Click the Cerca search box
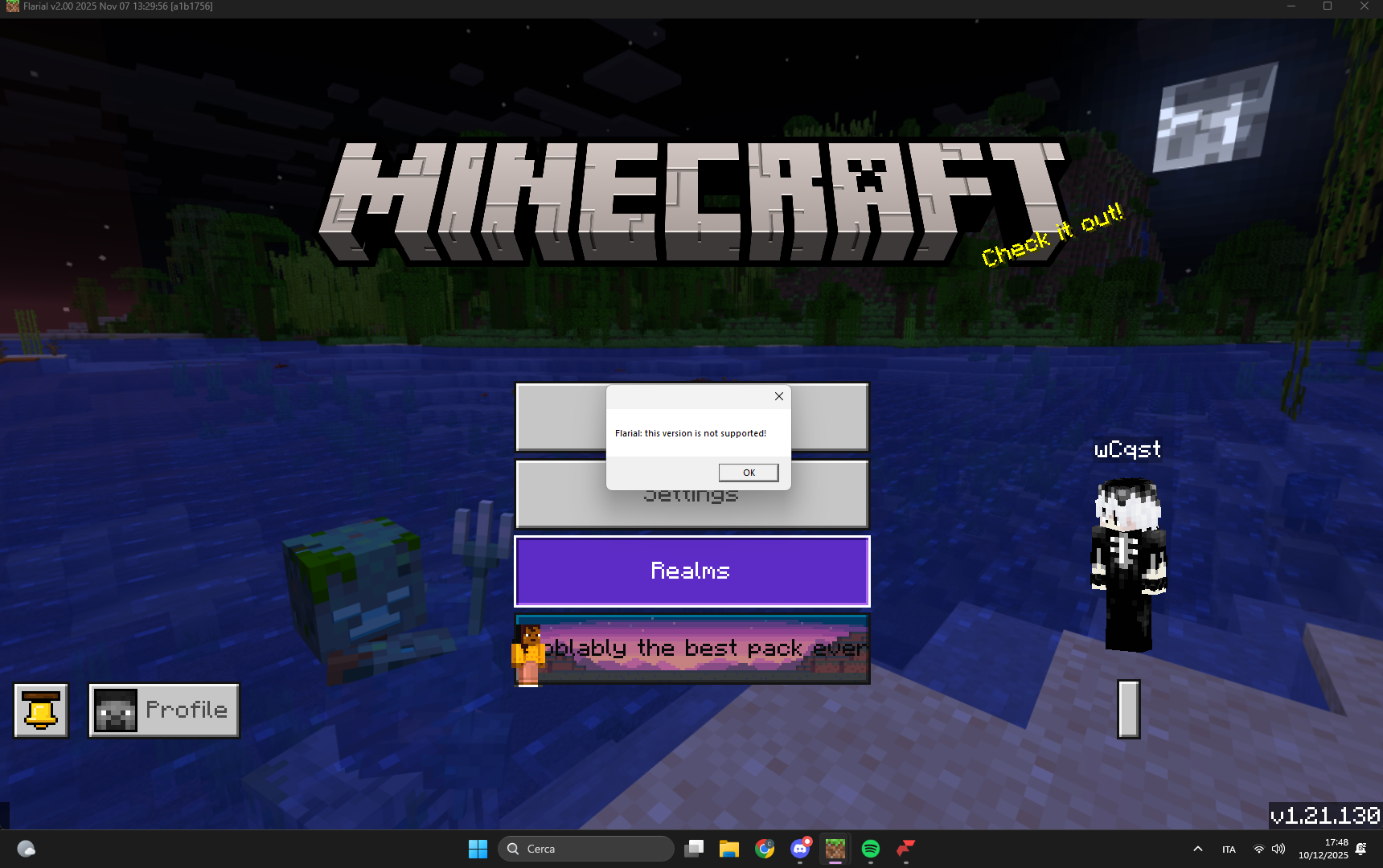Screen dimensions: 1383x868 pyautogui.click(x=587, y=848)
